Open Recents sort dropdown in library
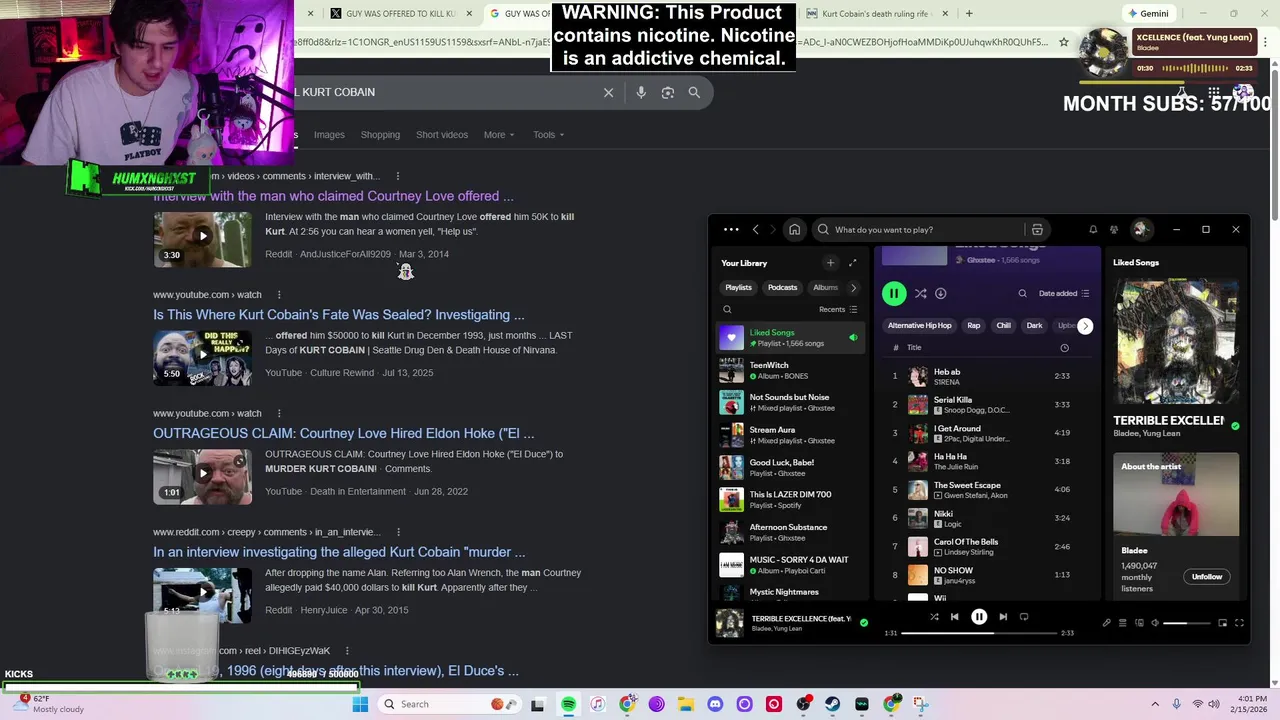 tap(838, 309)
